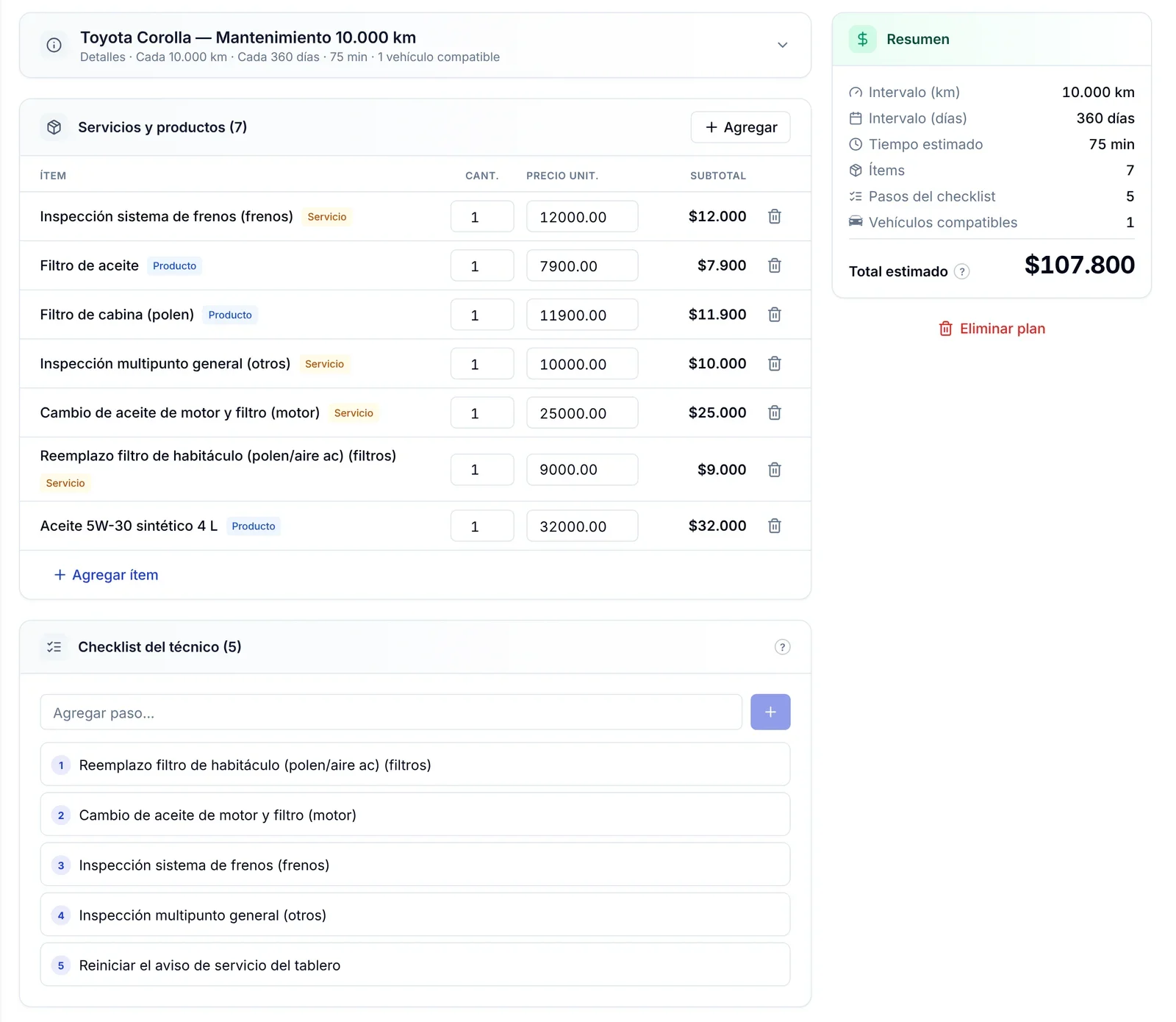
Task: Edit quantity for Inspección multipunto general
Action: [482, 364]
